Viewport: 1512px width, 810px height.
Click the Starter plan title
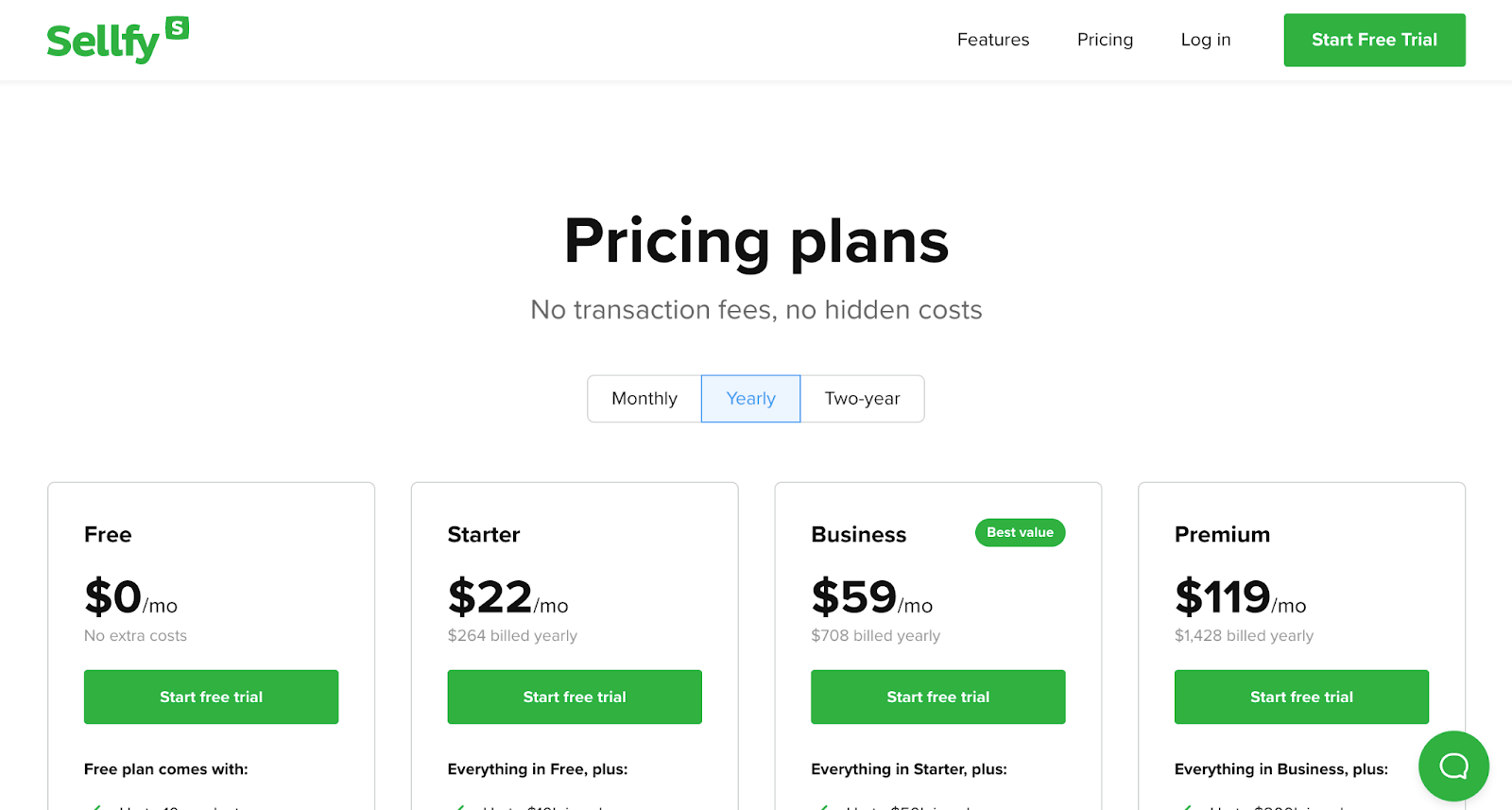(484, 535)
